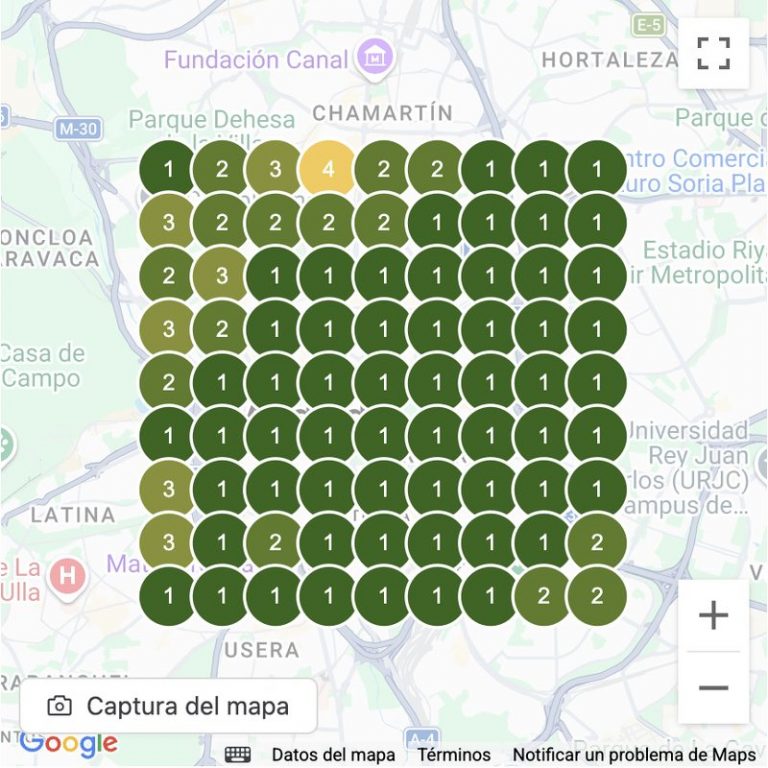Click the HORTALEZA district label
The image size is (768, 768).
tap(610, 60)
